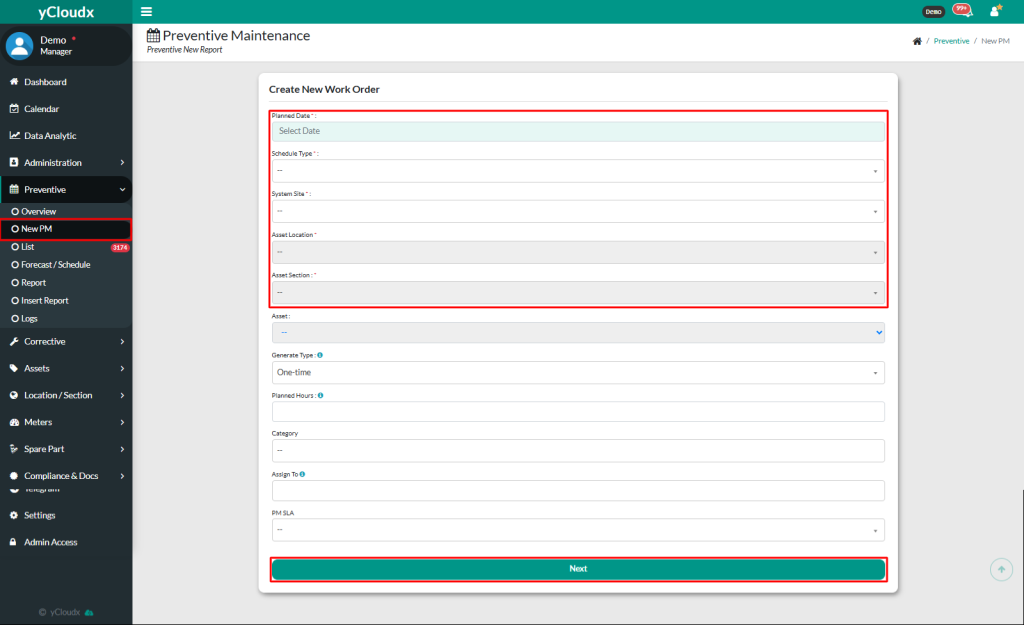
Task: Open the Schedule Type dropdown
Action: 578,171
